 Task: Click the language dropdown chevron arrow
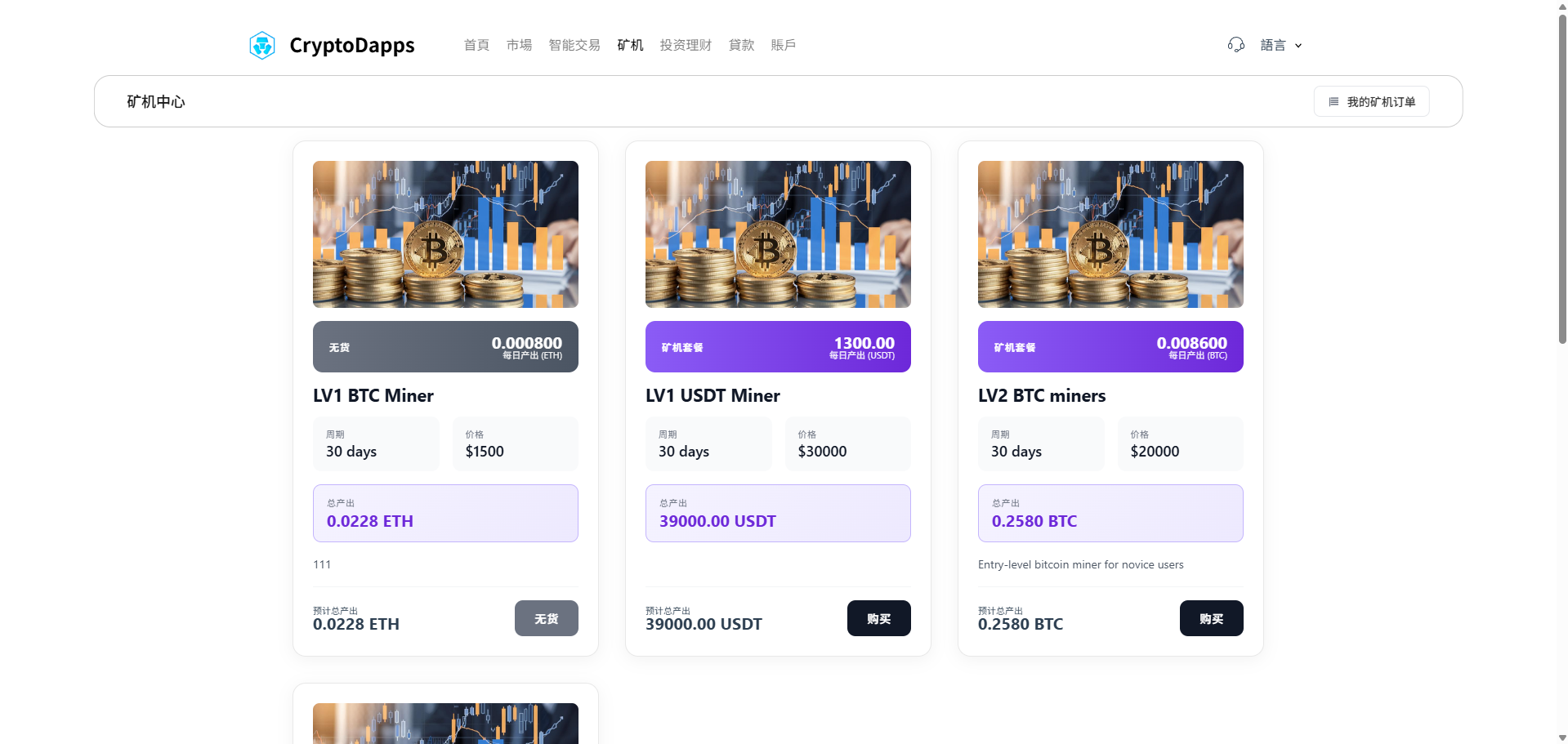pos(1298,46)
